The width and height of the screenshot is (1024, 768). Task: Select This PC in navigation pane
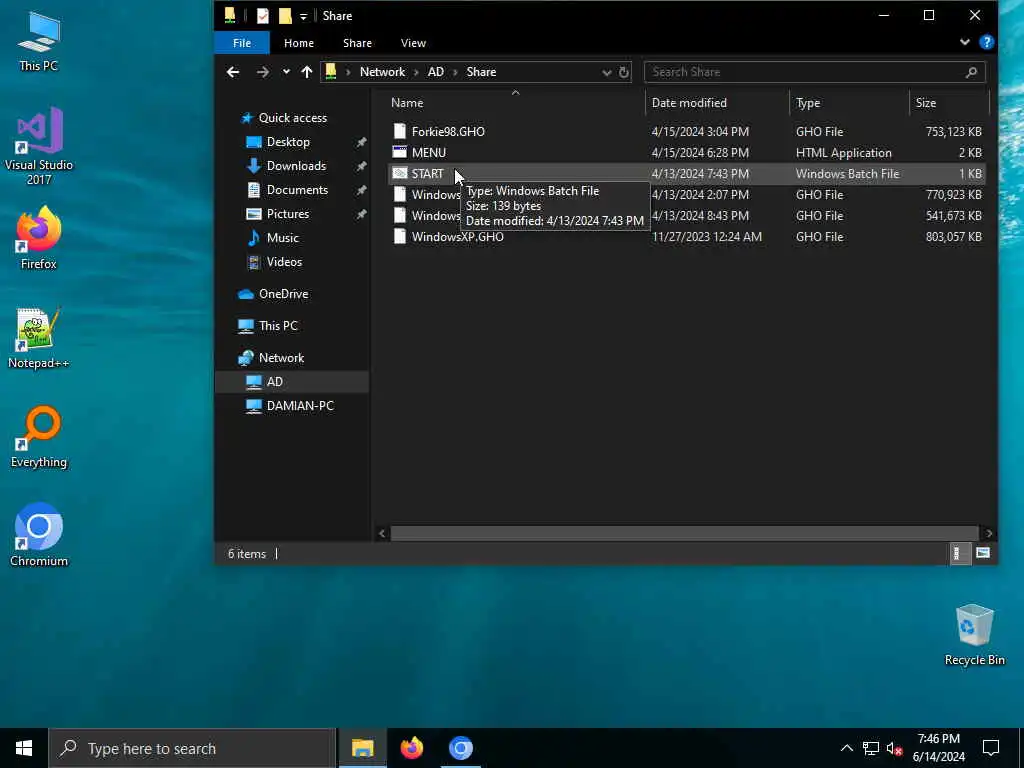pyautogui.click(x=278, y=326)
